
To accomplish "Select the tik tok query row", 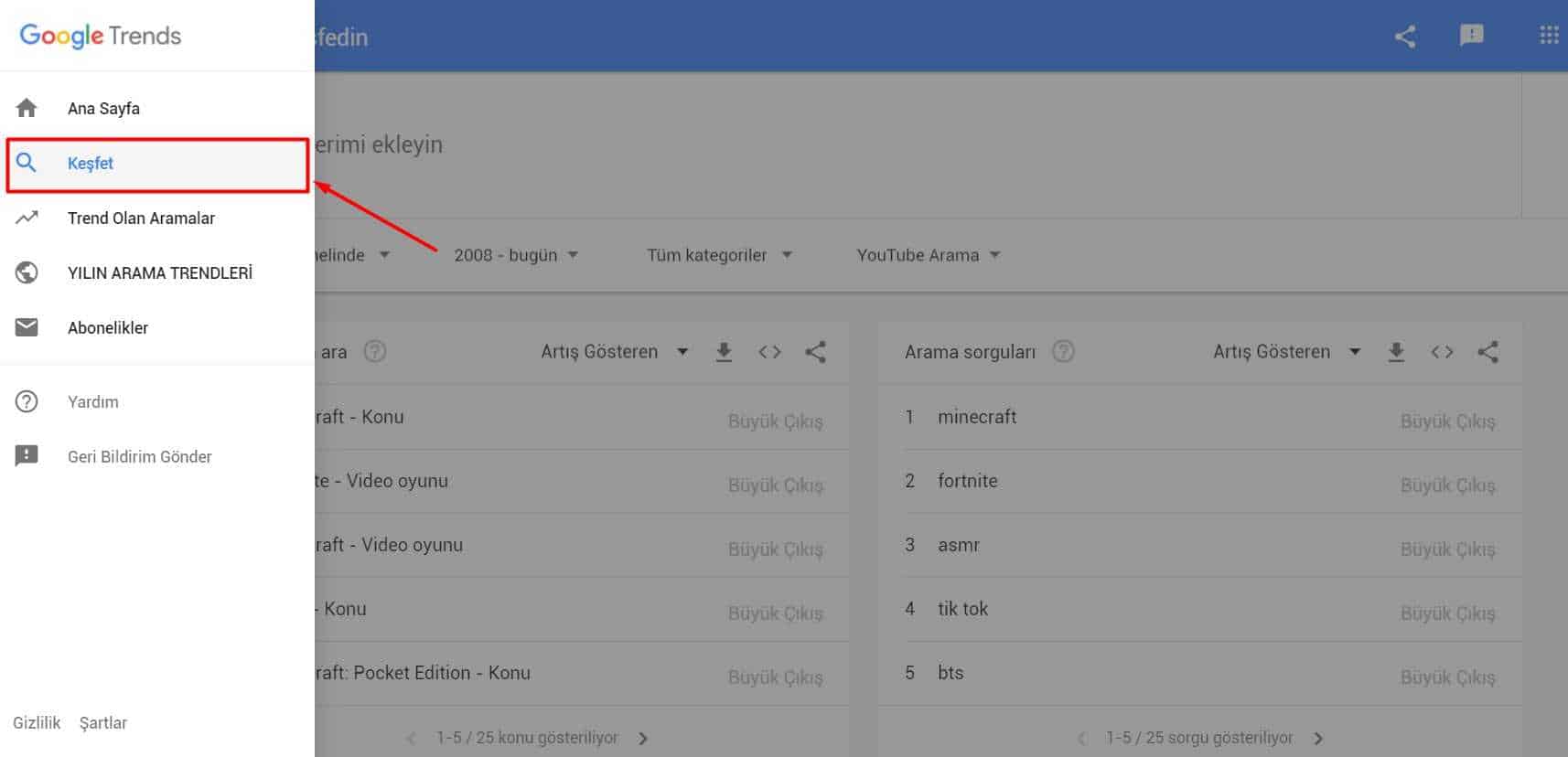I will tap(1200, 609).
